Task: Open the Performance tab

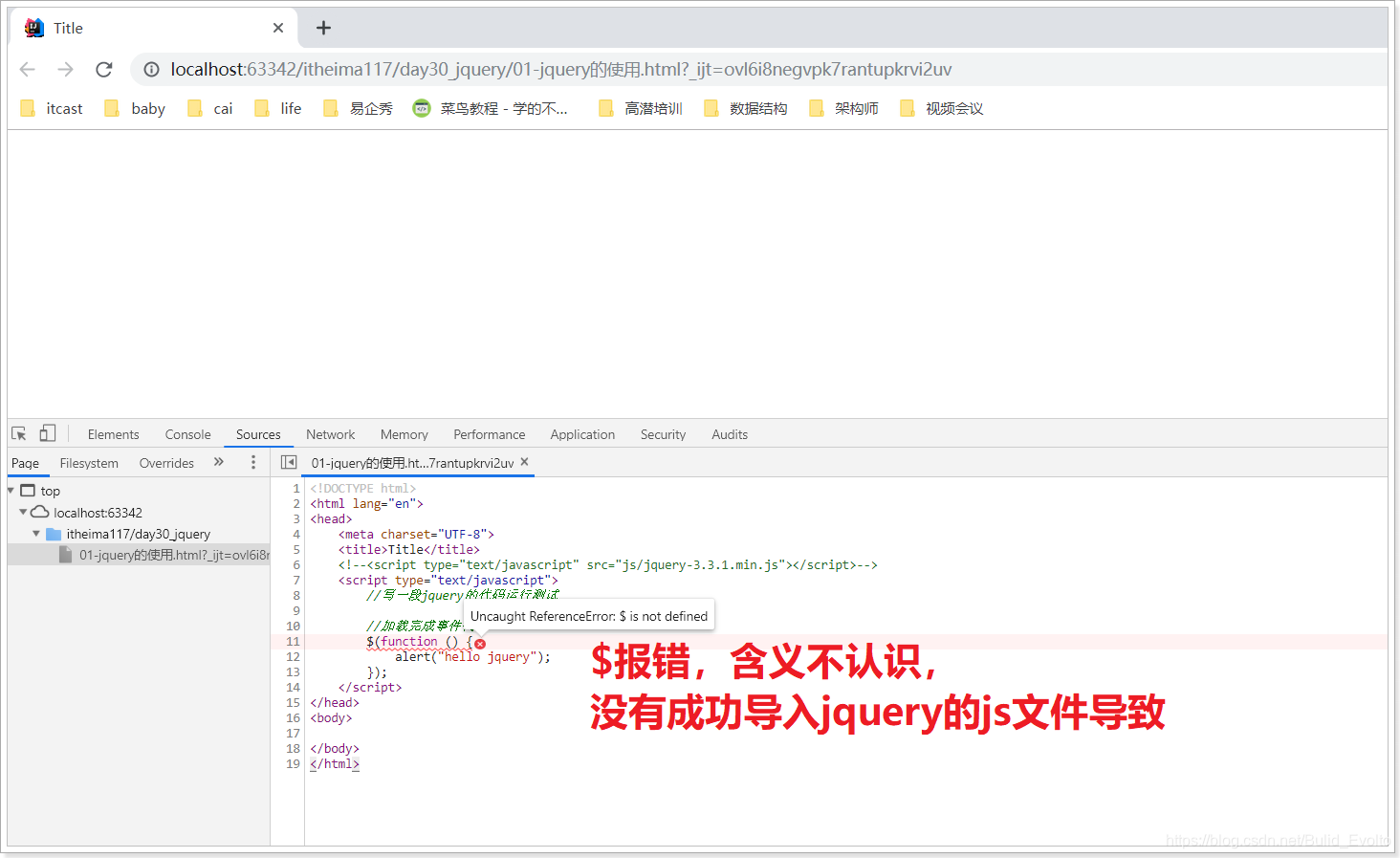Action: [489, 434]
